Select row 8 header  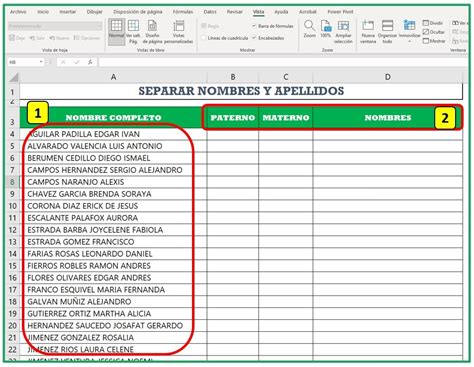[x=12, y=182]
